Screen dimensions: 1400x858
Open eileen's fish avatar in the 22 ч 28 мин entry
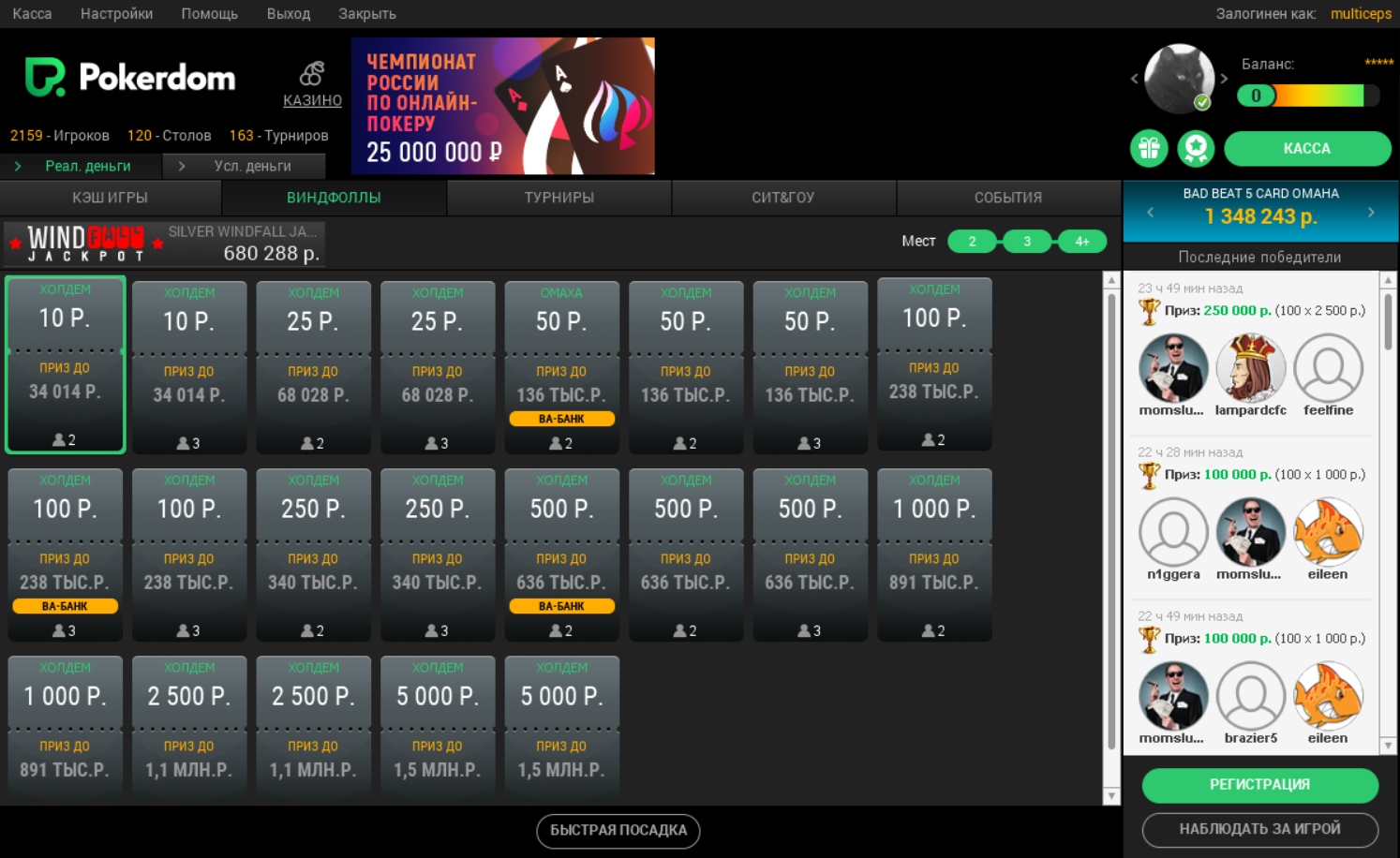pos(1328,532)
